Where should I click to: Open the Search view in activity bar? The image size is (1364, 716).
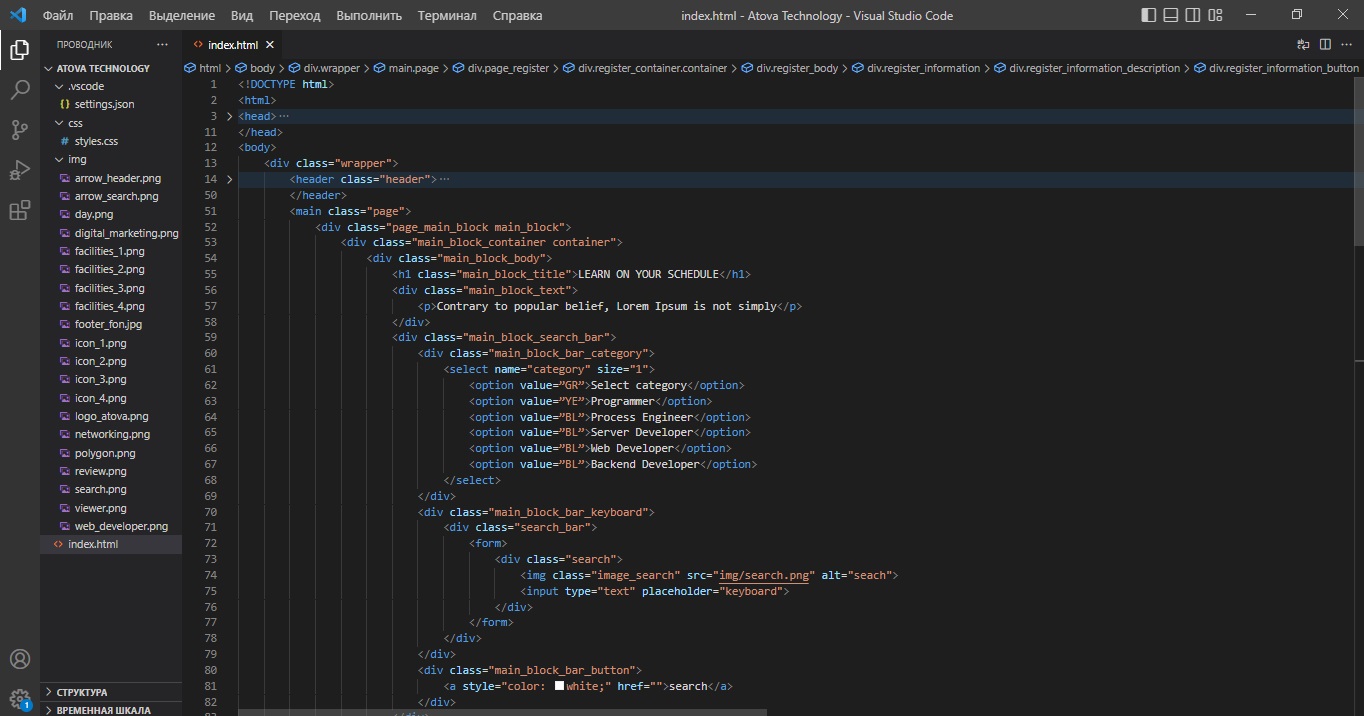point(19,90)
